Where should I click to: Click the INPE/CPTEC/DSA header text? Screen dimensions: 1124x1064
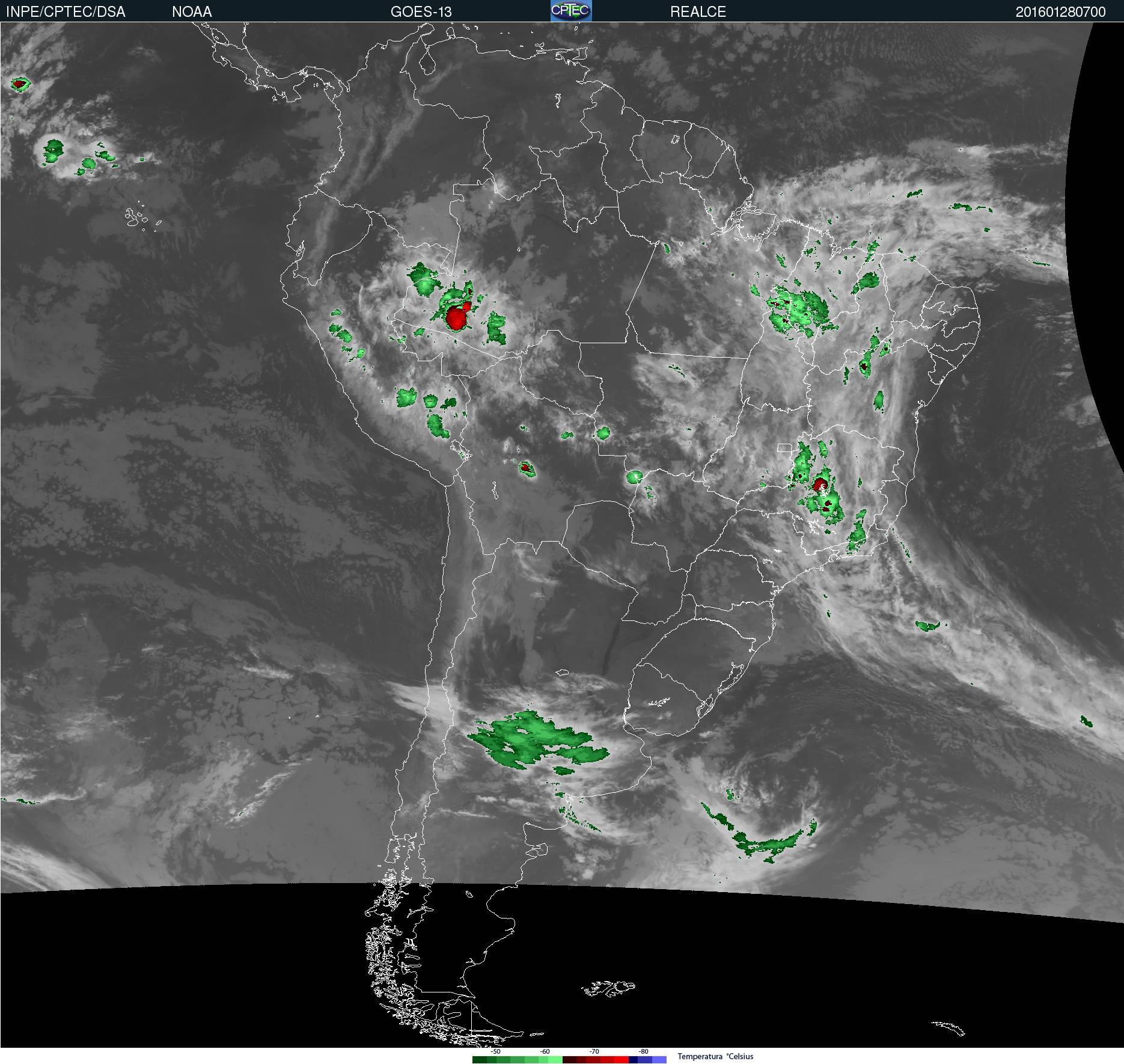pyautogui.click(x=66, y=12)
